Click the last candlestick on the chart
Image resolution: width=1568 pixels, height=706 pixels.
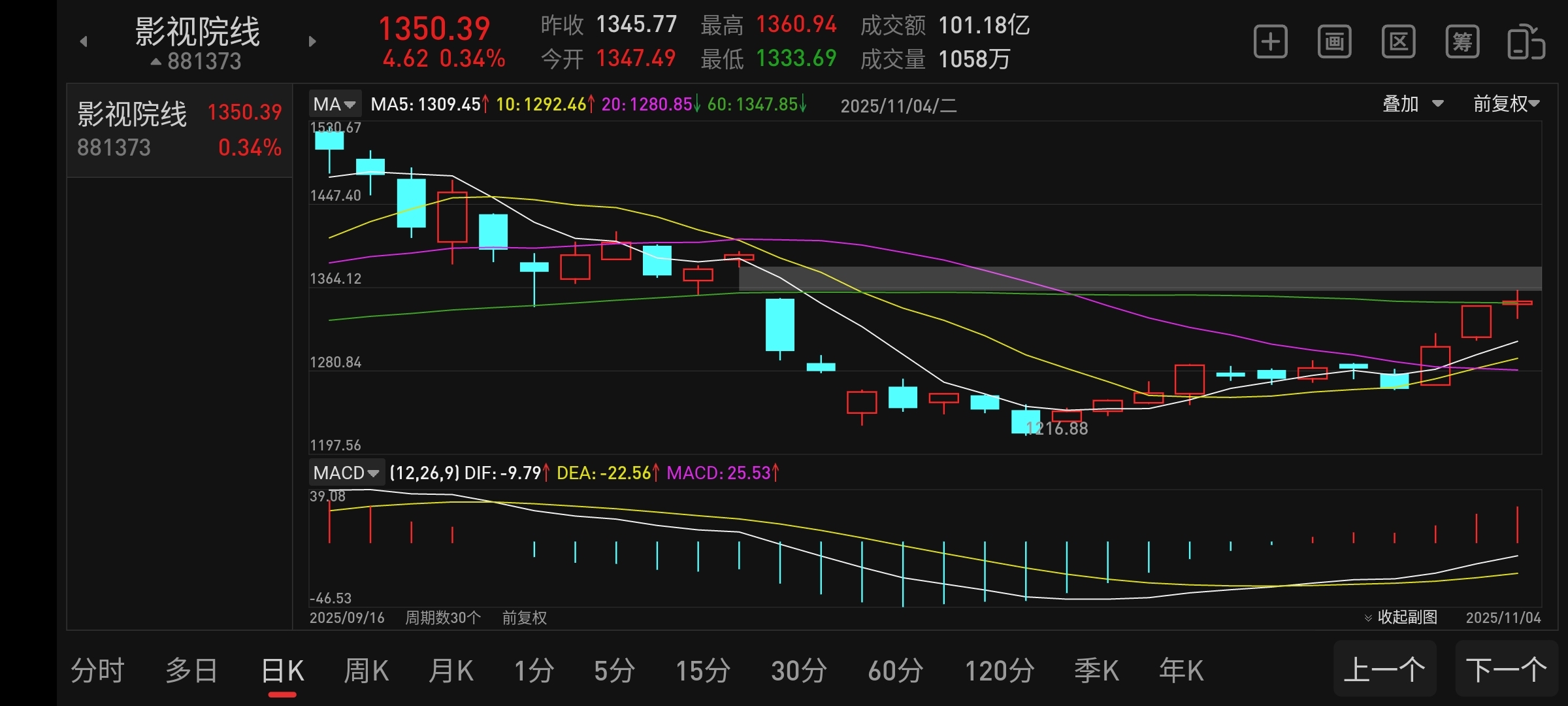click(1517, 303)
